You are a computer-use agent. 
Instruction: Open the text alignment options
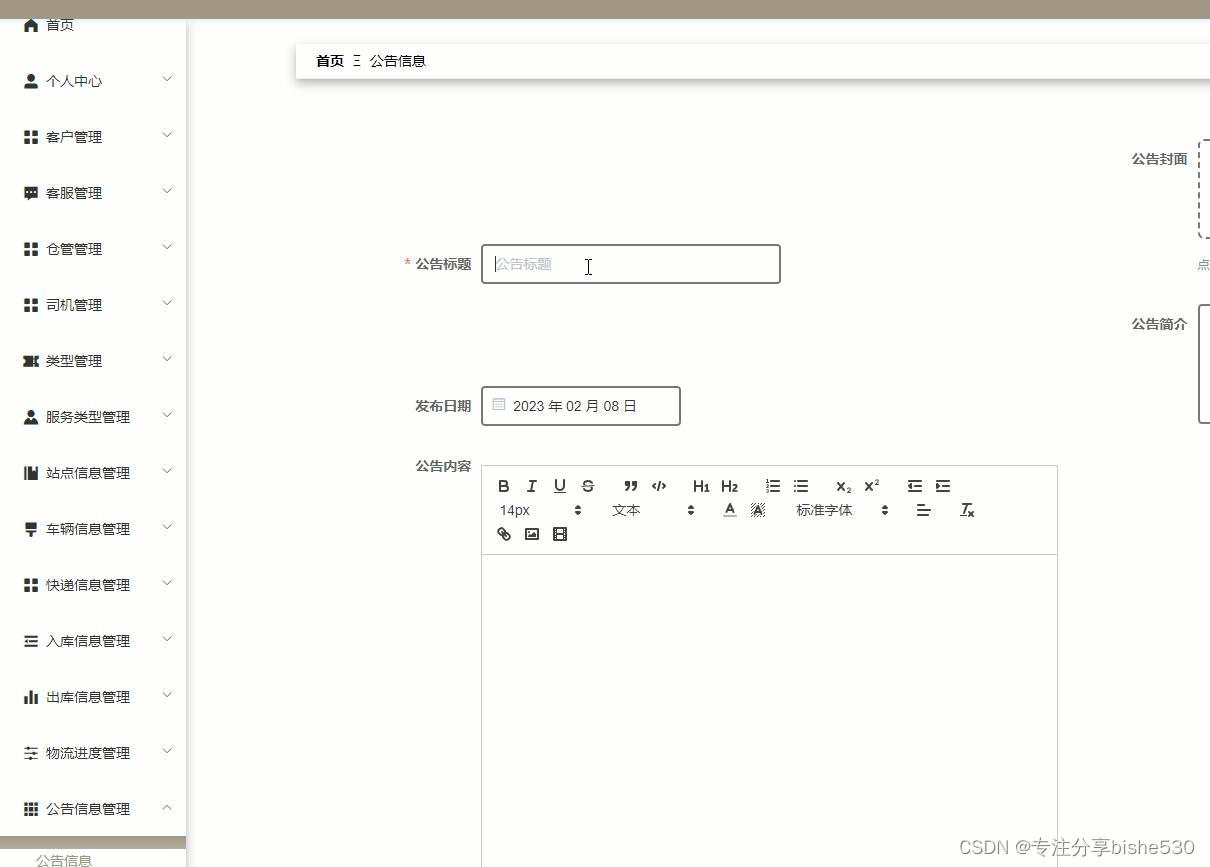(x=924, y=510)
